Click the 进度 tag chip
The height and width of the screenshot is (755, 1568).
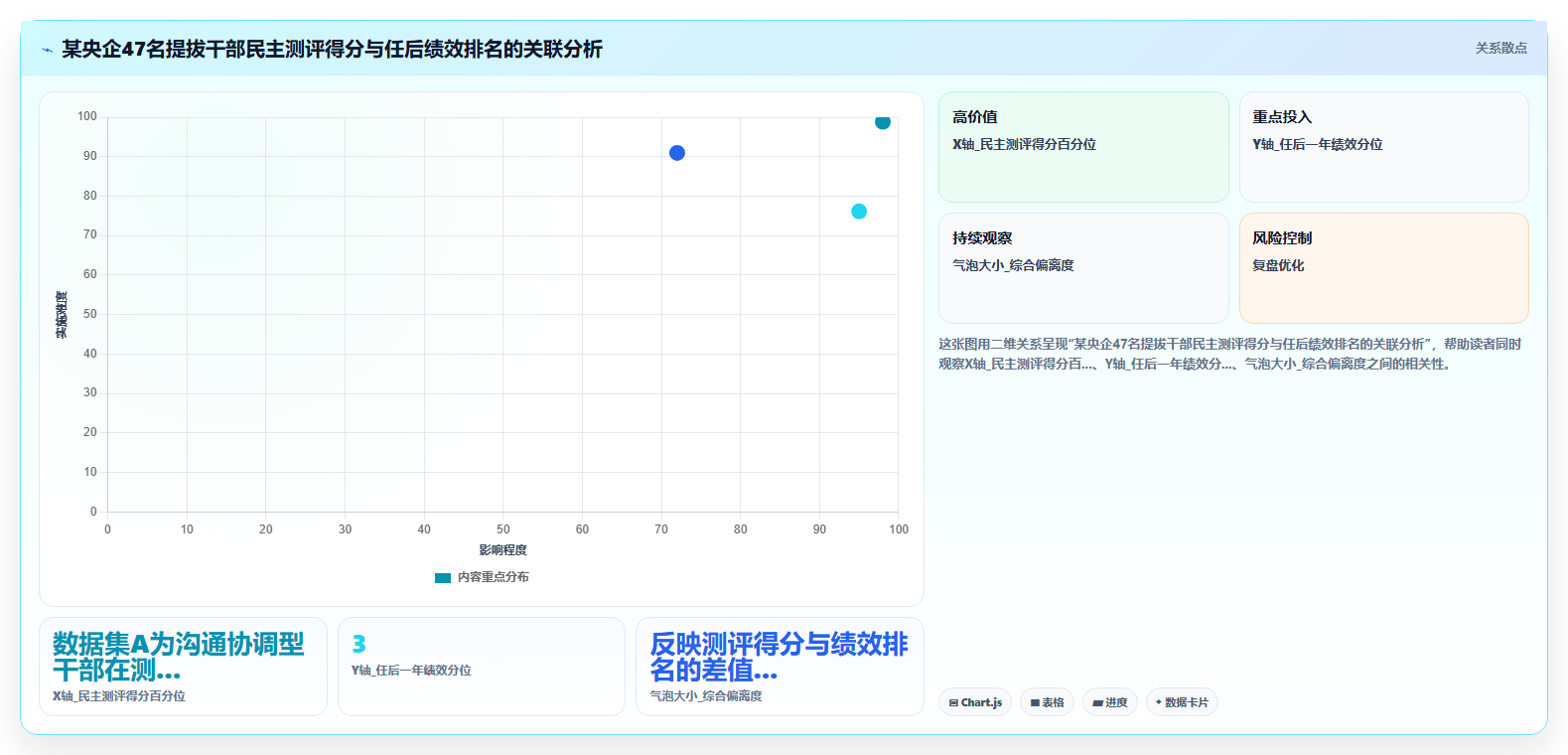(x=1110, y=702)
